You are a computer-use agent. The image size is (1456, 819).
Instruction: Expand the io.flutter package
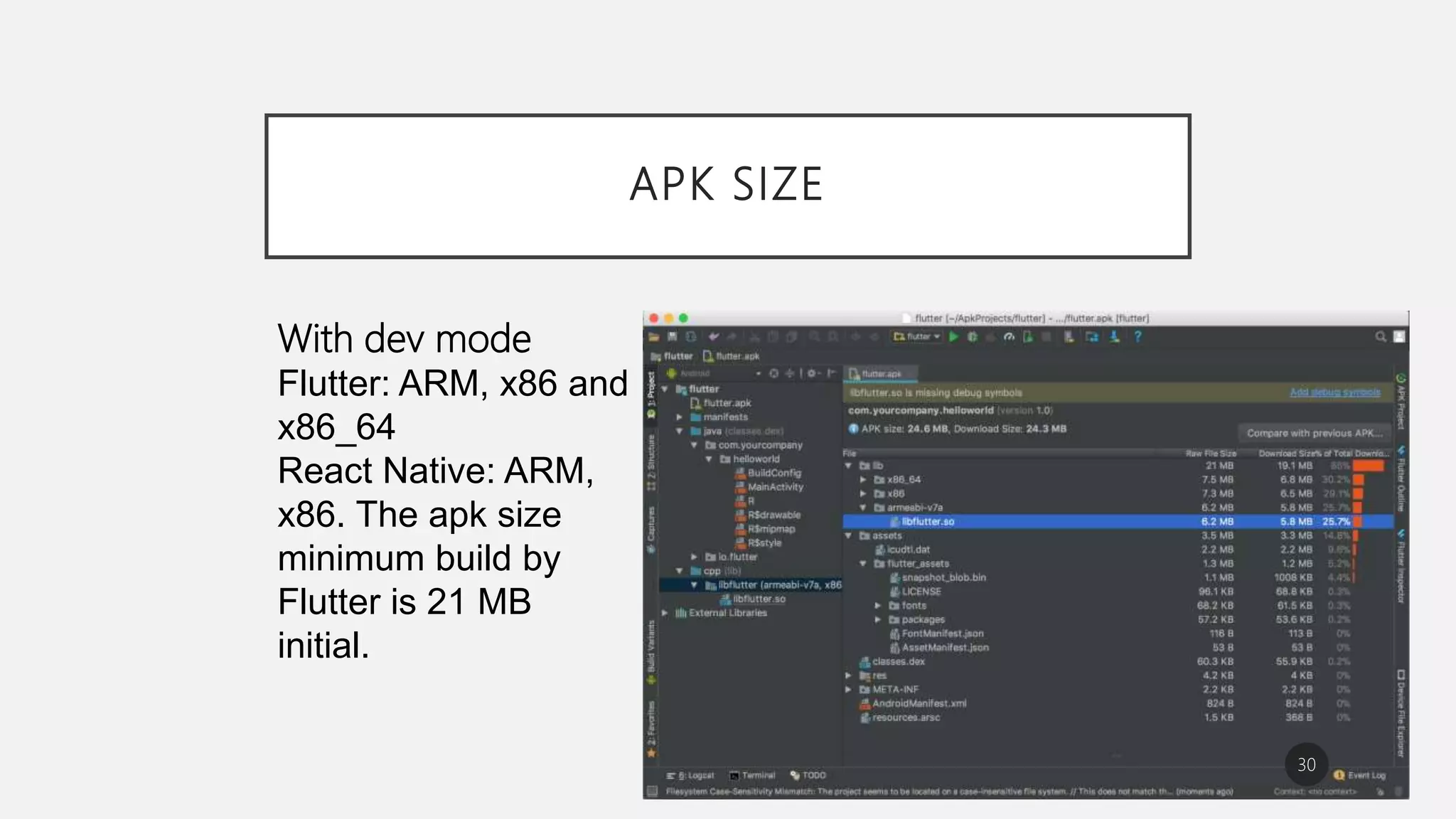(x=695, y=557)
